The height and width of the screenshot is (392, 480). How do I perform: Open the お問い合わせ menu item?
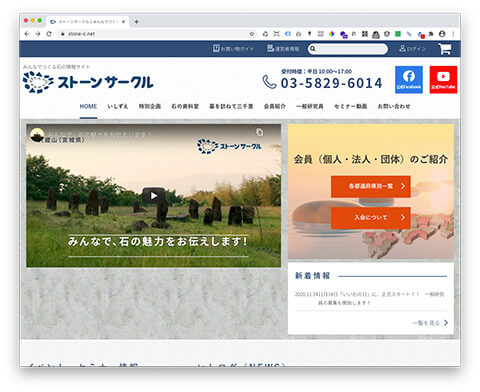pyautogui.click(x=394, y=106)
